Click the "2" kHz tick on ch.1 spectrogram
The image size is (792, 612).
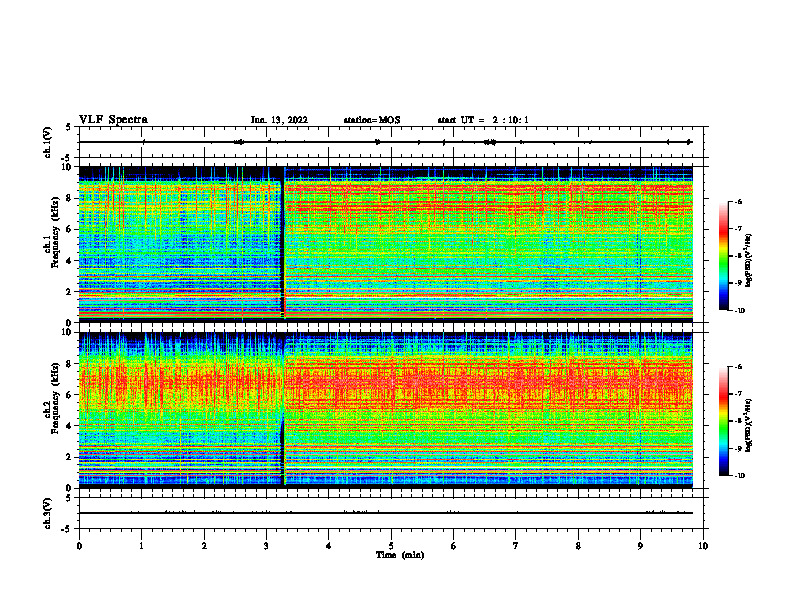[x=70, y=291]
